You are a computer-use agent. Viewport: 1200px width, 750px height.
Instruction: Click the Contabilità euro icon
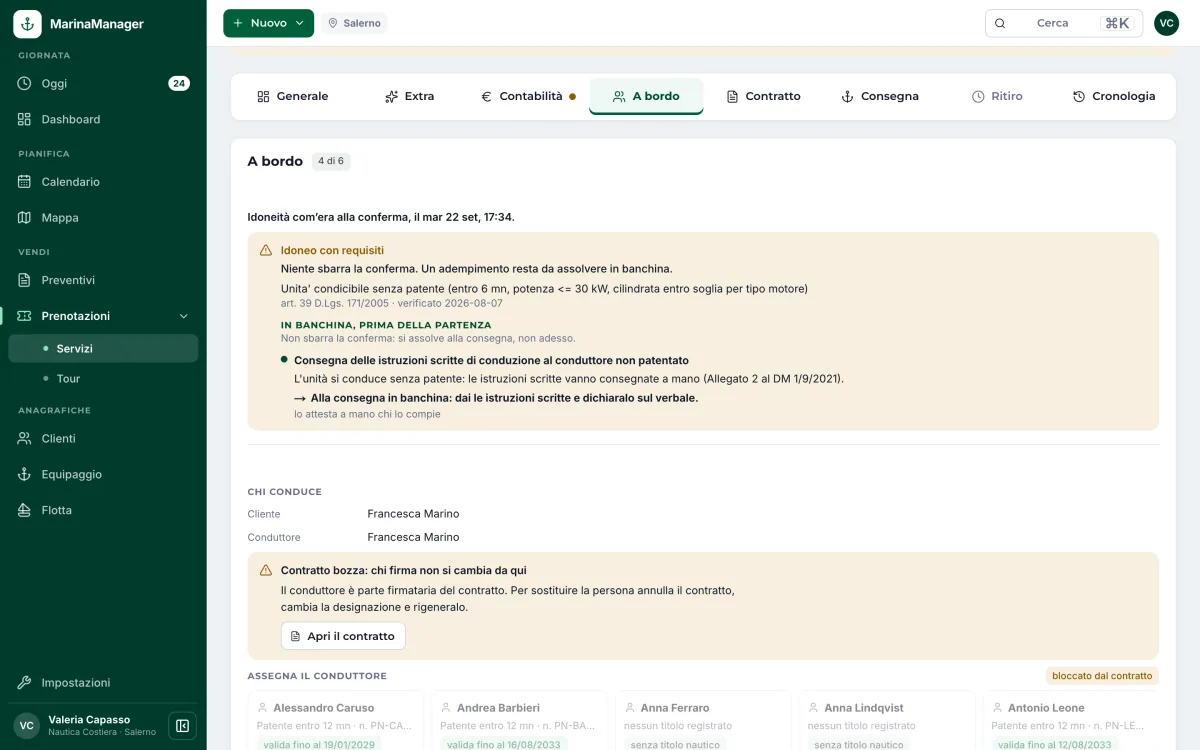point(486,96)
